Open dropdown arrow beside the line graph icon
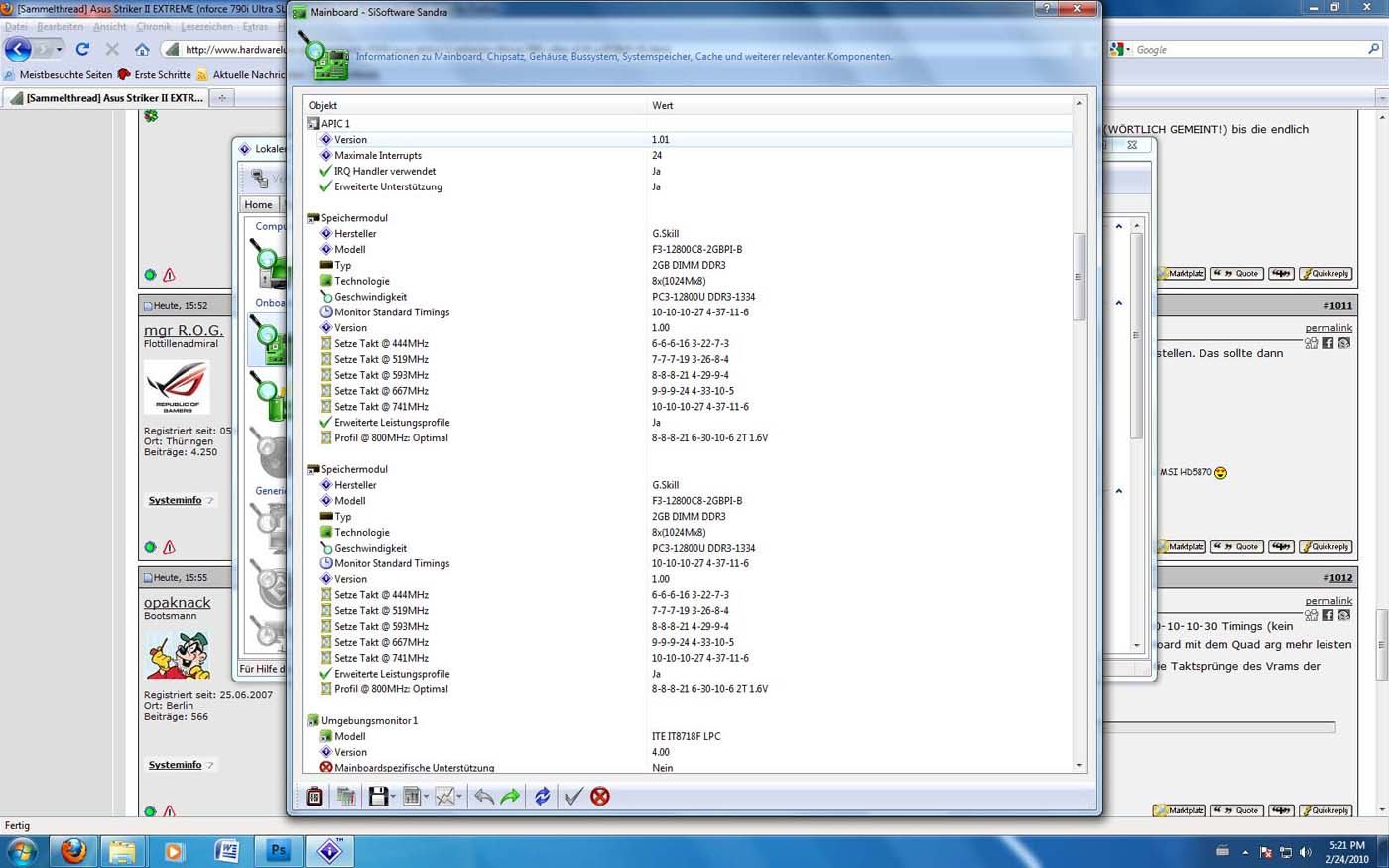This screenshot has width=1389, height=868. coord(460,797)
